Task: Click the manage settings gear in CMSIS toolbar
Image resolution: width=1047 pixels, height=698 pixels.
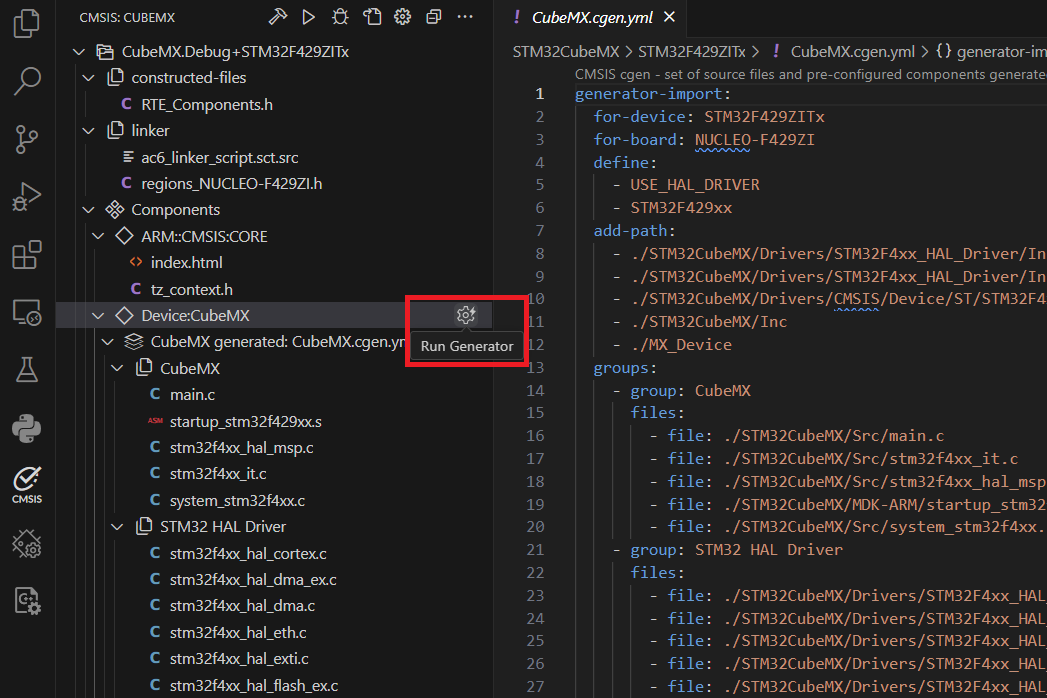Action: (x=403, y=17)
